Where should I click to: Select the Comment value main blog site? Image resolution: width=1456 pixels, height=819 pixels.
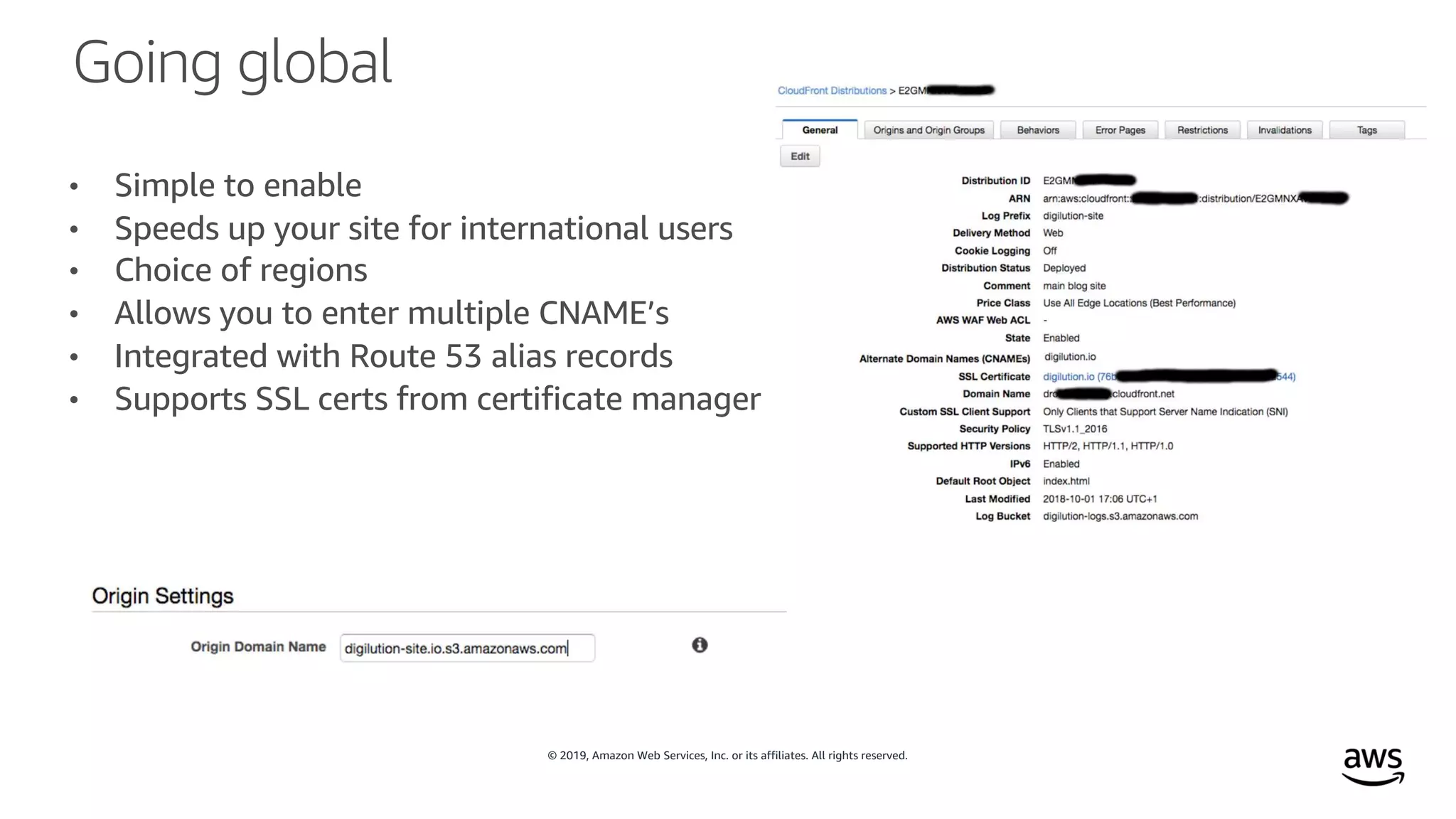click(x=1074, y=286)
